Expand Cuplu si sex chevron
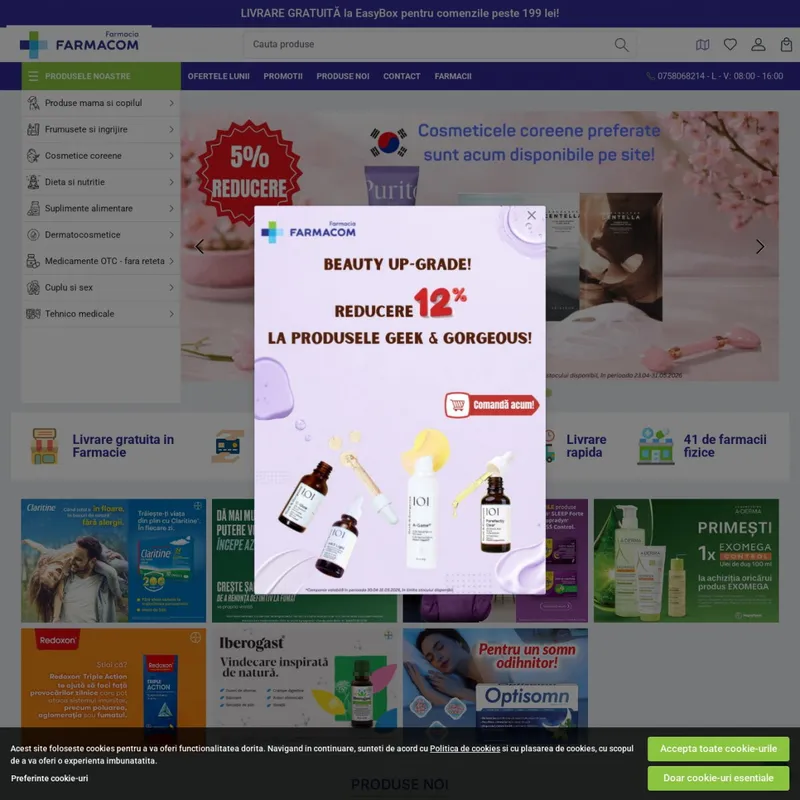Viewport: 800px width, 800px height. coord(171,287)
